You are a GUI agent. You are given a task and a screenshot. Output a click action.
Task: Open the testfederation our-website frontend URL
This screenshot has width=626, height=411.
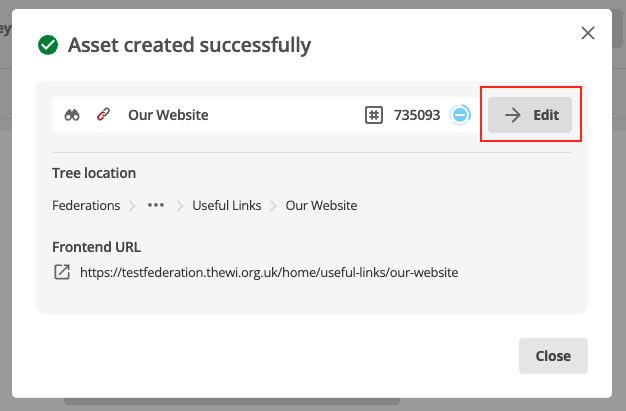tap(269, 272)
